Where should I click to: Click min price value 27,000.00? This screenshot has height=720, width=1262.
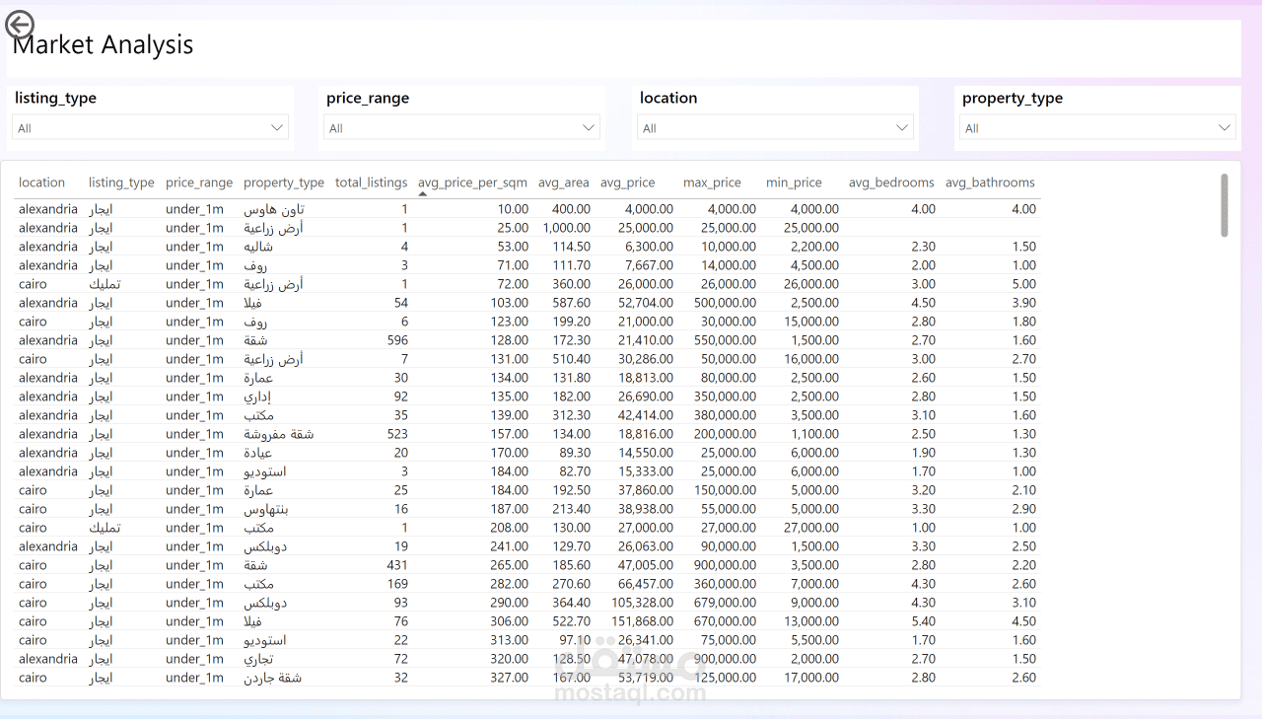(812, 528)
